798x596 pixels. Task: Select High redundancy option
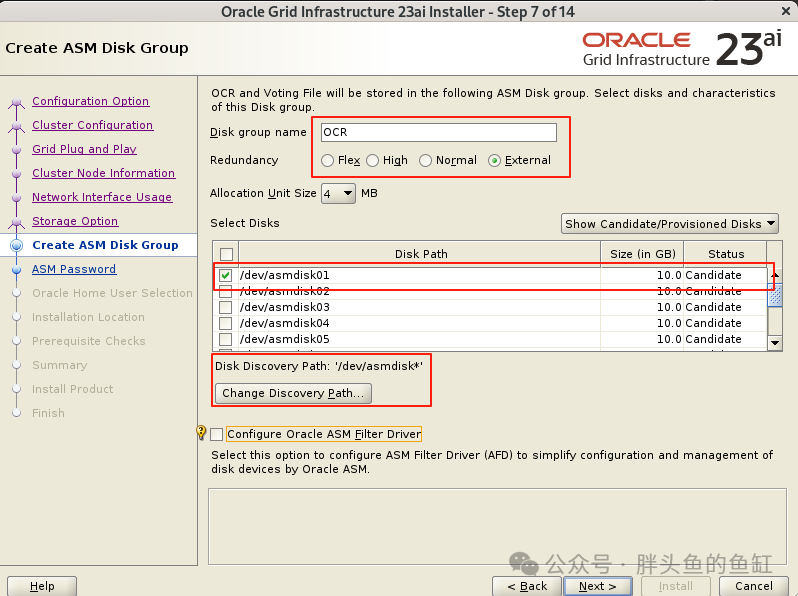click(373, 160)
